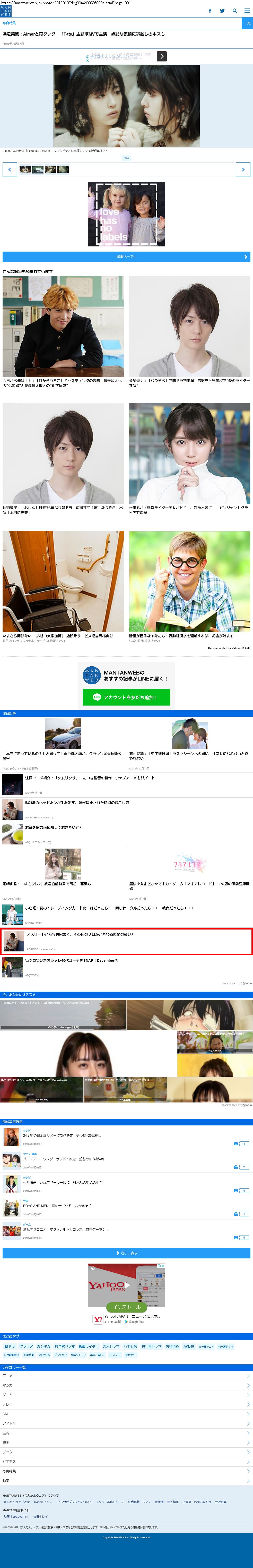Screen dimensions: 253x1568
Task: Click the arrow button on the top ad banner
Action: pos(161,56)
